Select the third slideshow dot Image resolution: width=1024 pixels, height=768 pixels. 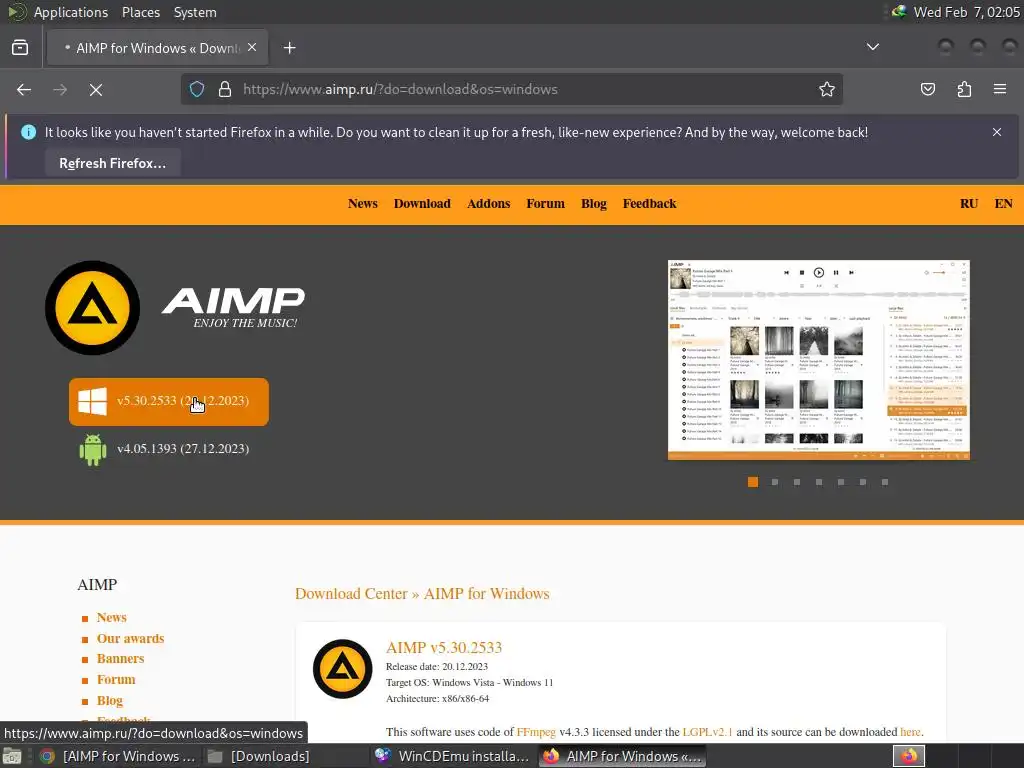click(797, 482)
